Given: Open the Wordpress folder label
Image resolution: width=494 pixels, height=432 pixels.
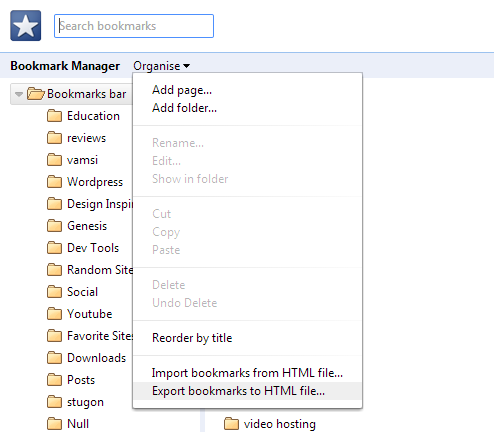Looking at the screenshot, I should pyautogui.click(x=95, y=182).
